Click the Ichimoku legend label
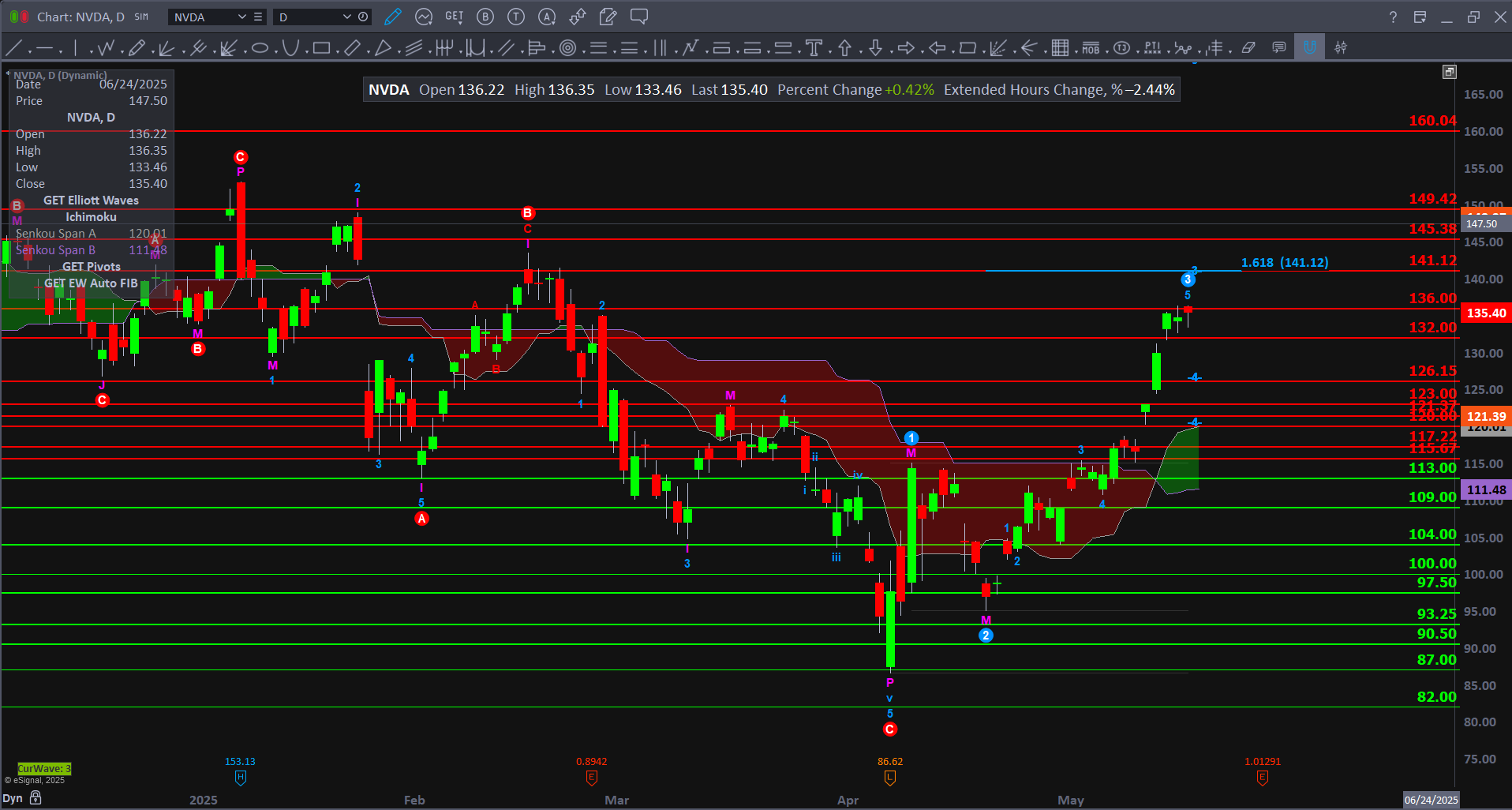This screenshot has height=810, width=1512. click(x=91, y=217)
